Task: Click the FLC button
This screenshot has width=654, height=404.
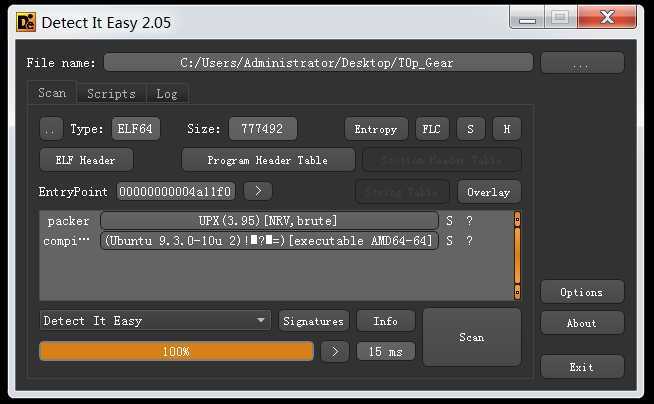Action: 432,129
